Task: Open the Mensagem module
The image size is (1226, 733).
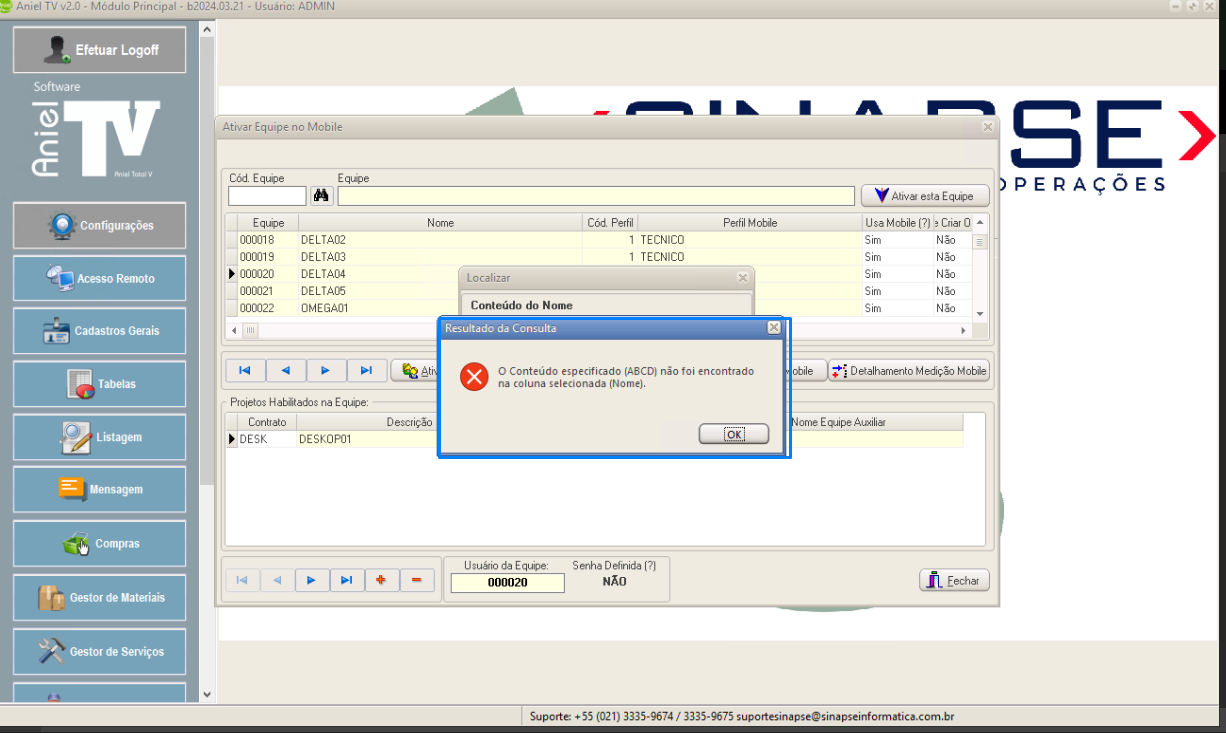Action: (x=99, y=490)
